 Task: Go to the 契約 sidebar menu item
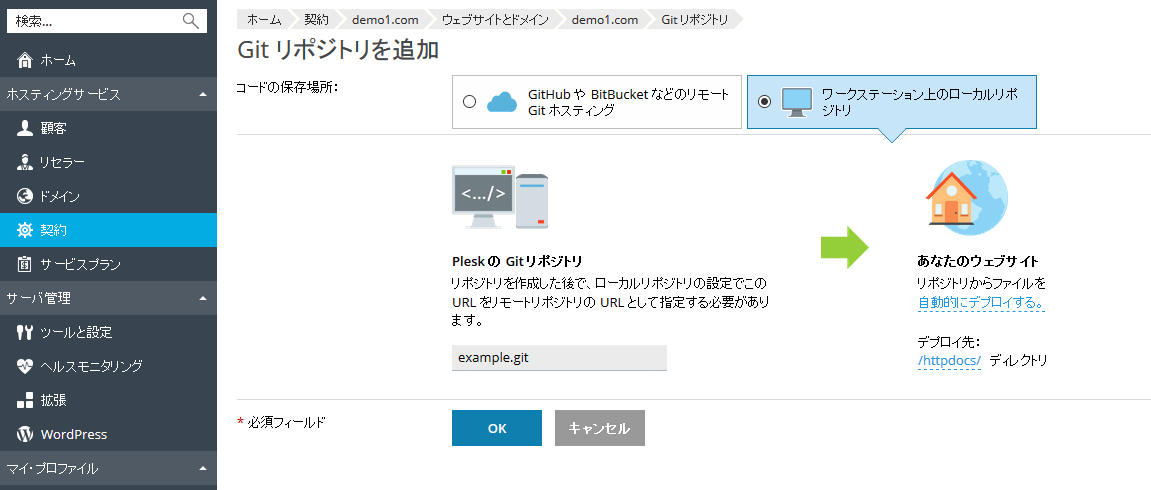coord(54,230)
